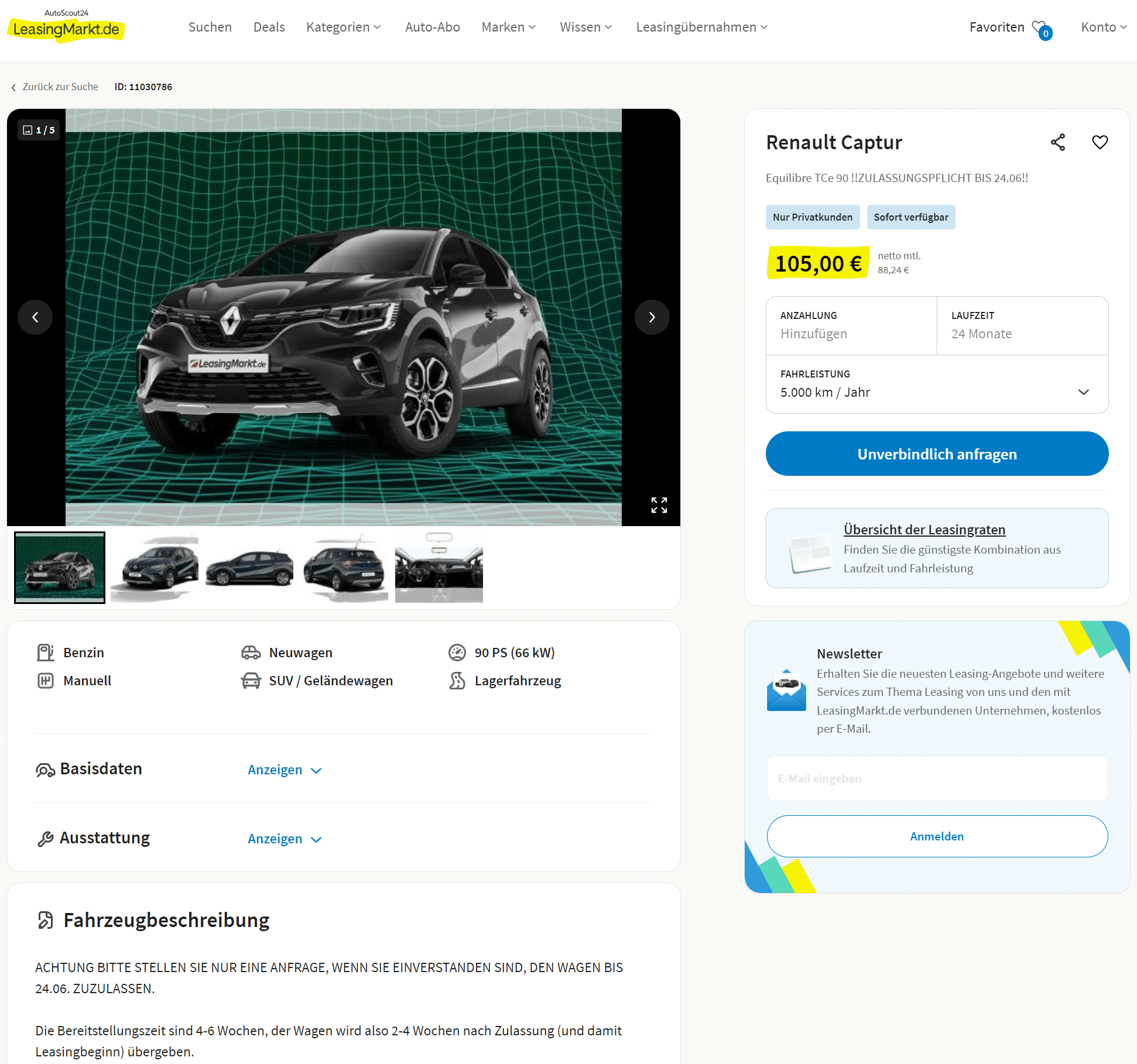Image resolution: width=1137 pixels, height=1064 pixels.
Task: Click the Manuell gearbox icon
Action: click(46, 681)
